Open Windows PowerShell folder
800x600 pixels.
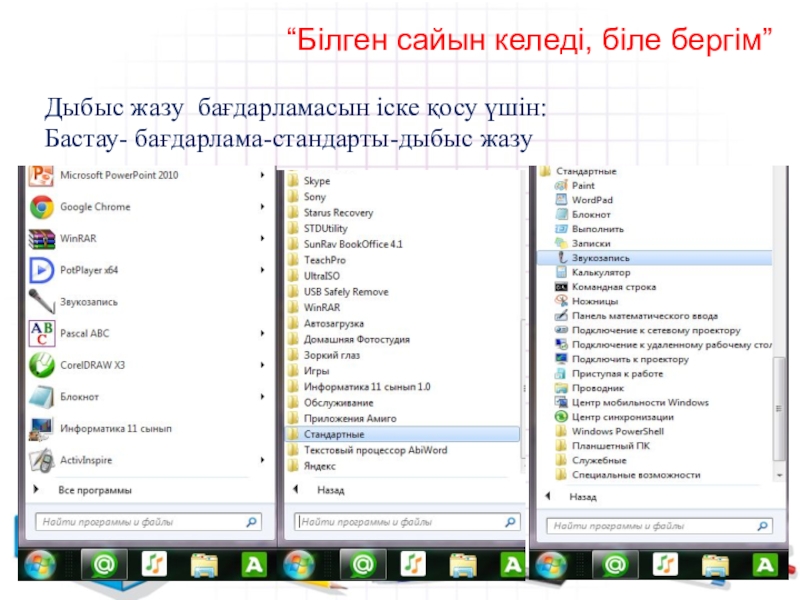pos(610,432)
